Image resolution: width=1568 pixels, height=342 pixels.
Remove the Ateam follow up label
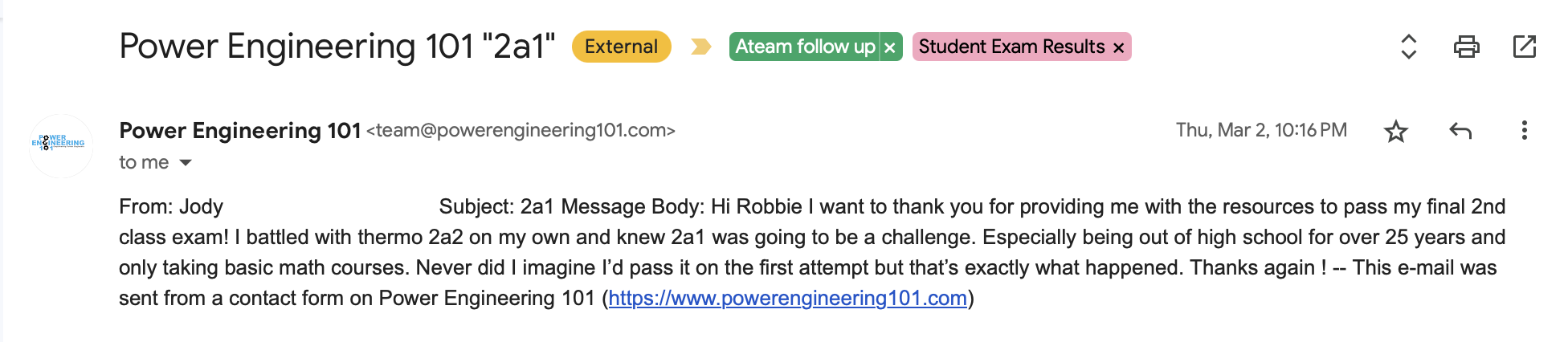[890, 47]
